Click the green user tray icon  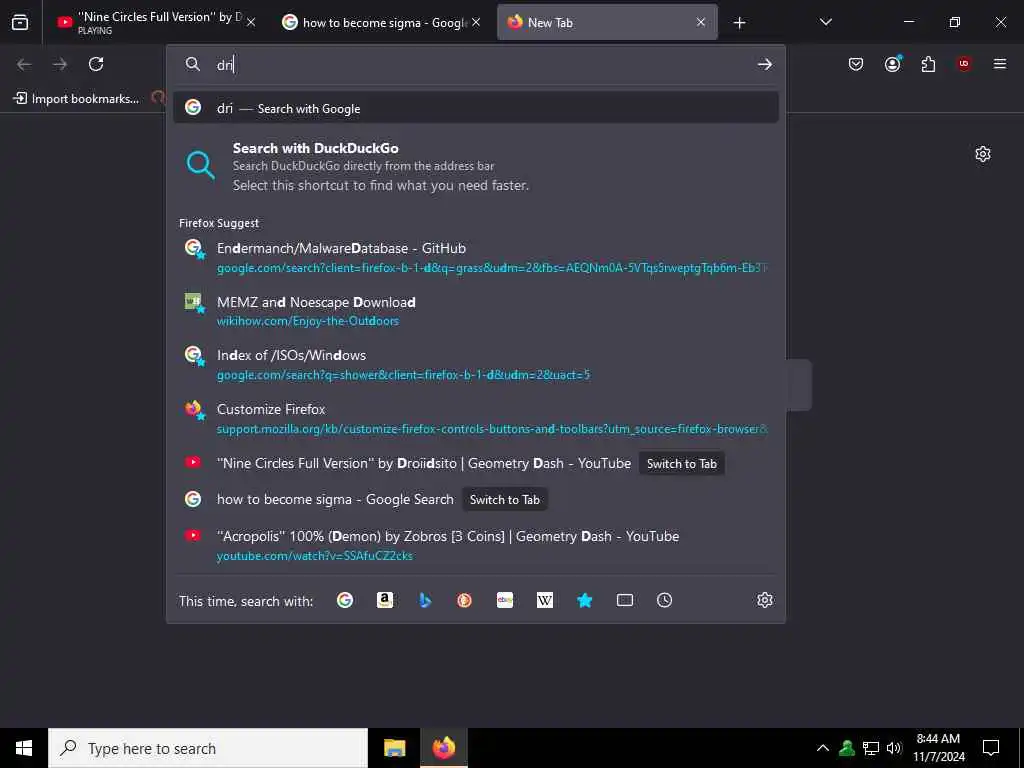847,748
